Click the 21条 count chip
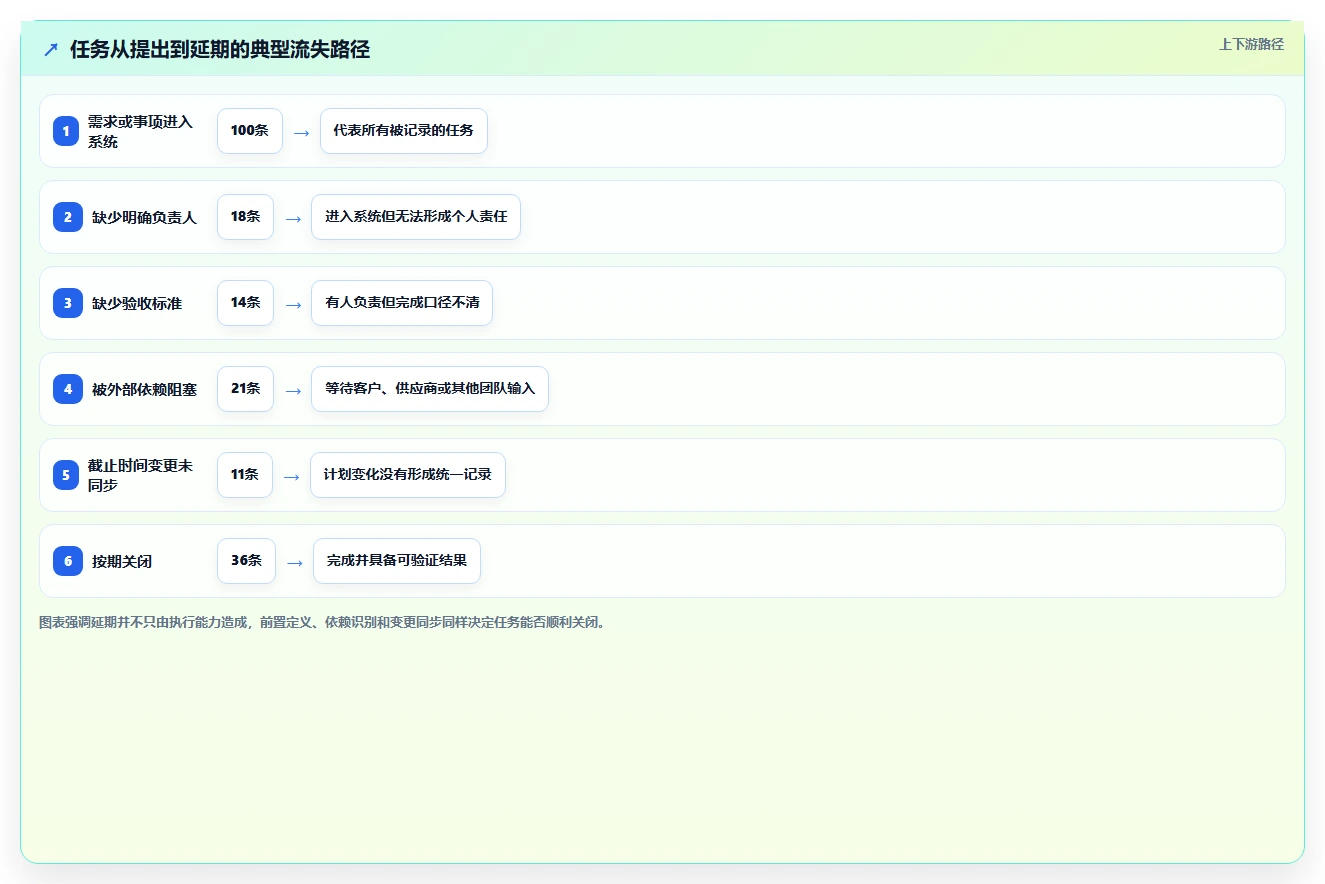This screenshot has height=884, width=1325. [x=245, y=389]
